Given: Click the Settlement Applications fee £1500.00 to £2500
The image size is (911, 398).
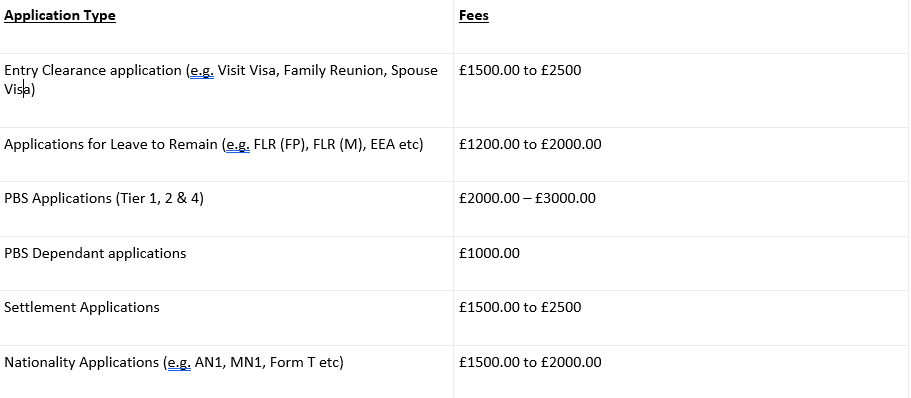Looking at the screenshot, I should tap(520, 307).
